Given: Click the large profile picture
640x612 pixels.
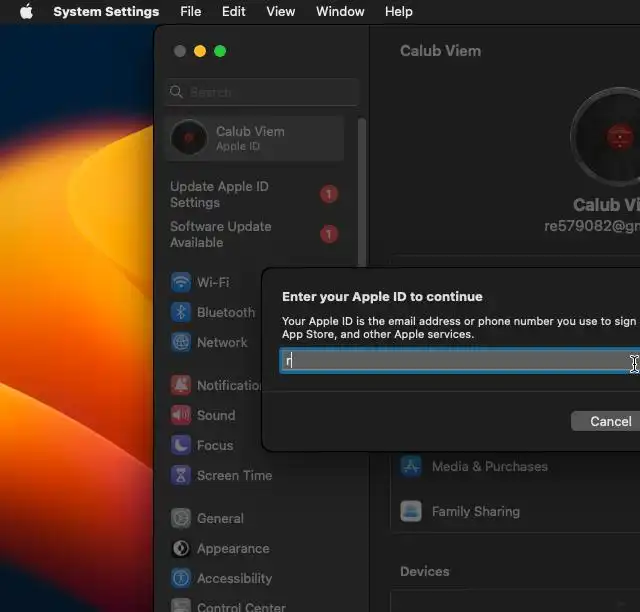Looking at the screenshot, I should [x=605, y=137].
